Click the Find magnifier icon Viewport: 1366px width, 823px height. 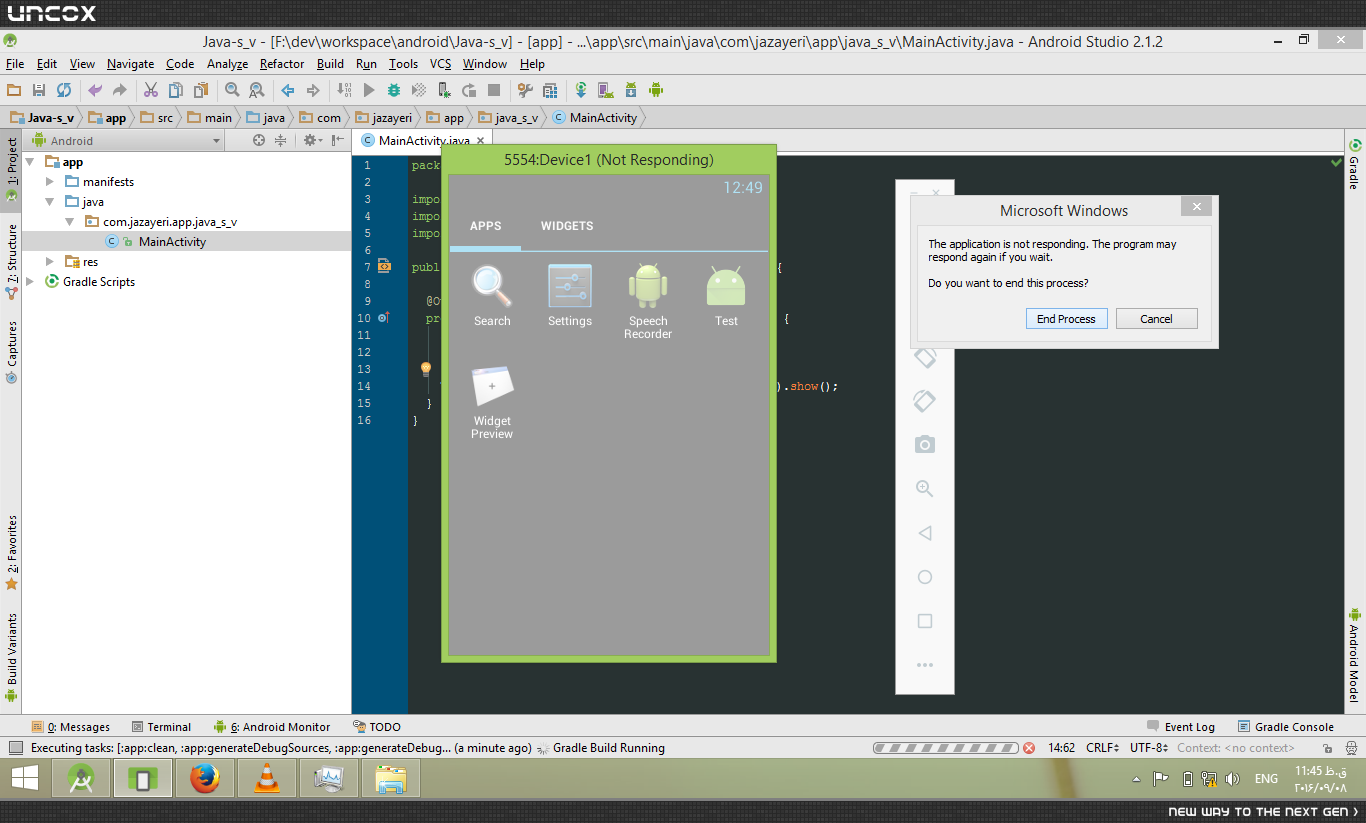pyautogui.click(x=232, y=90)
